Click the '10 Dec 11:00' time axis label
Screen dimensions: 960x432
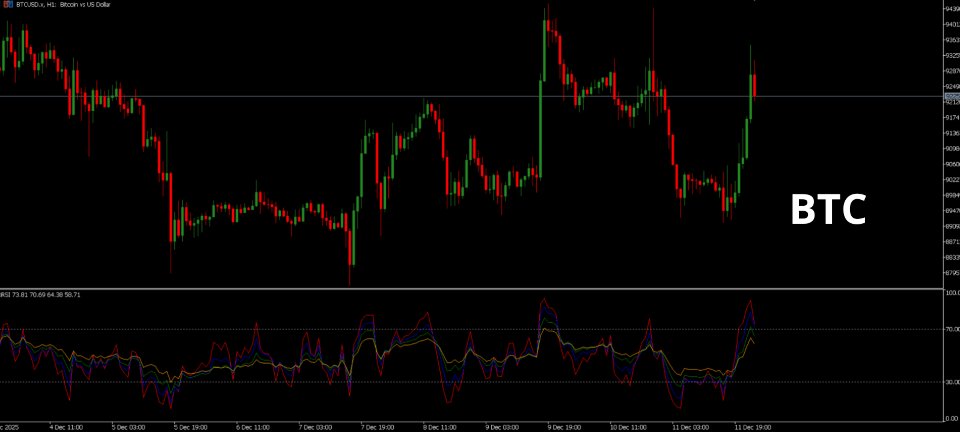(x=628, y=426)
